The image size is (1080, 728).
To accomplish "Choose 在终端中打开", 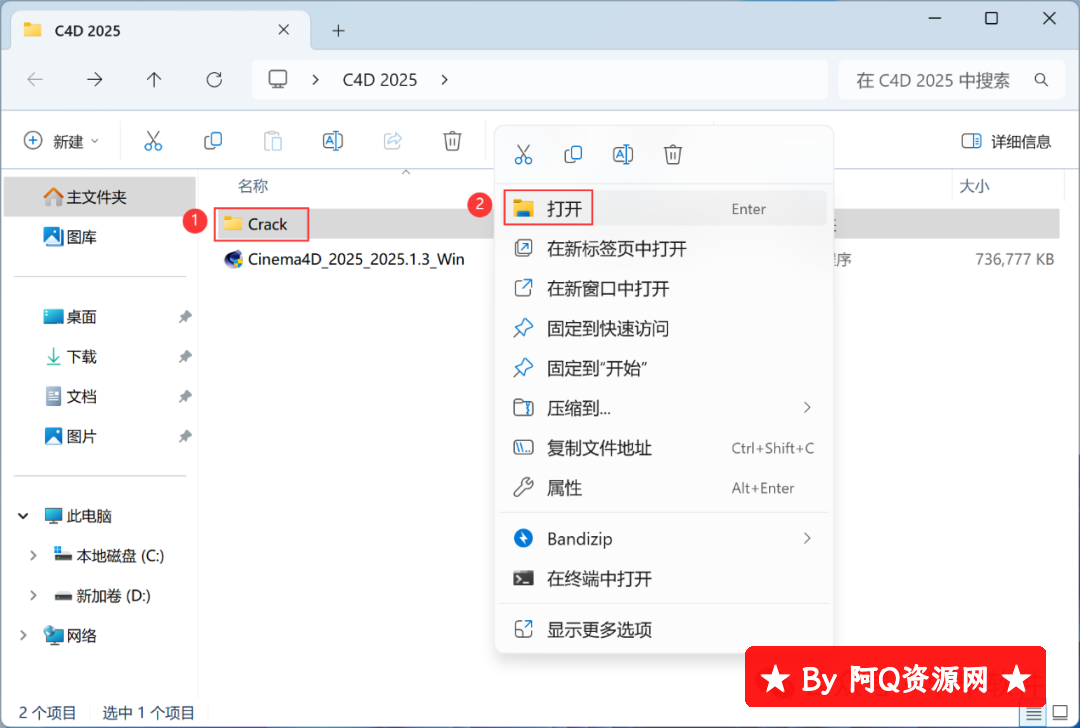I will coord(664,579).
